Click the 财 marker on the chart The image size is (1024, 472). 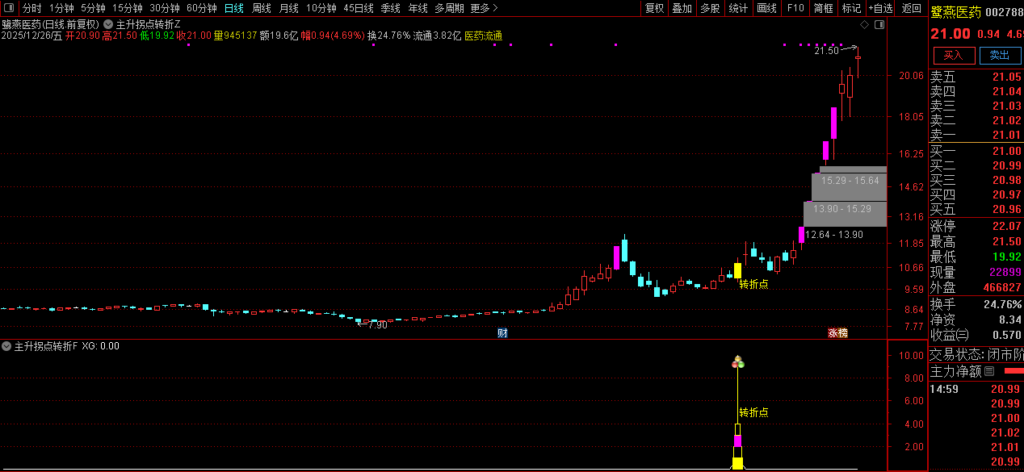[x=503, y=332]
